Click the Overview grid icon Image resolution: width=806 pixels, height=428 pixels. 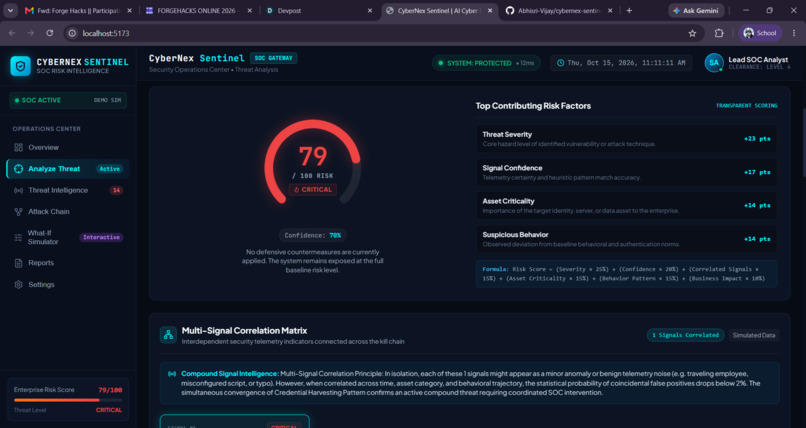19,147
